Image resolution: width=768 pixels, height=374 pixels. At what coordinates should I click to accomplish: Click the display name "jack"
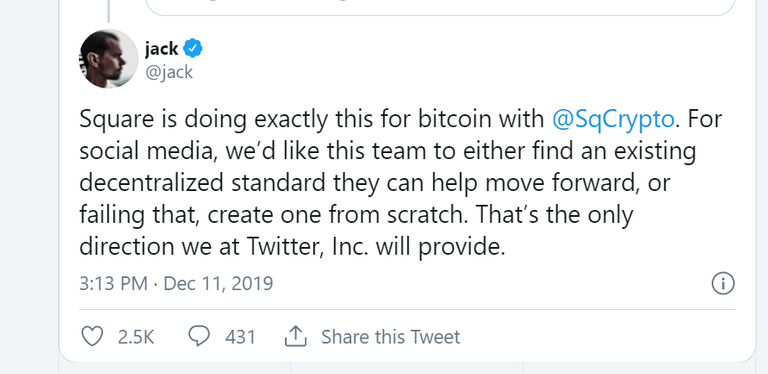click(161, 48)
